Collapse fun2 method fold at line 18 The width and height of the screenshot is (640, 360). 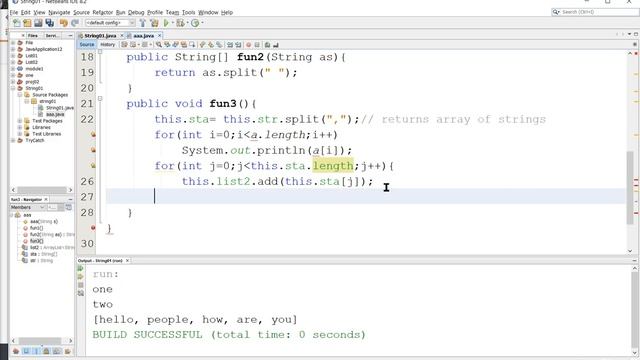pos(100,52)
